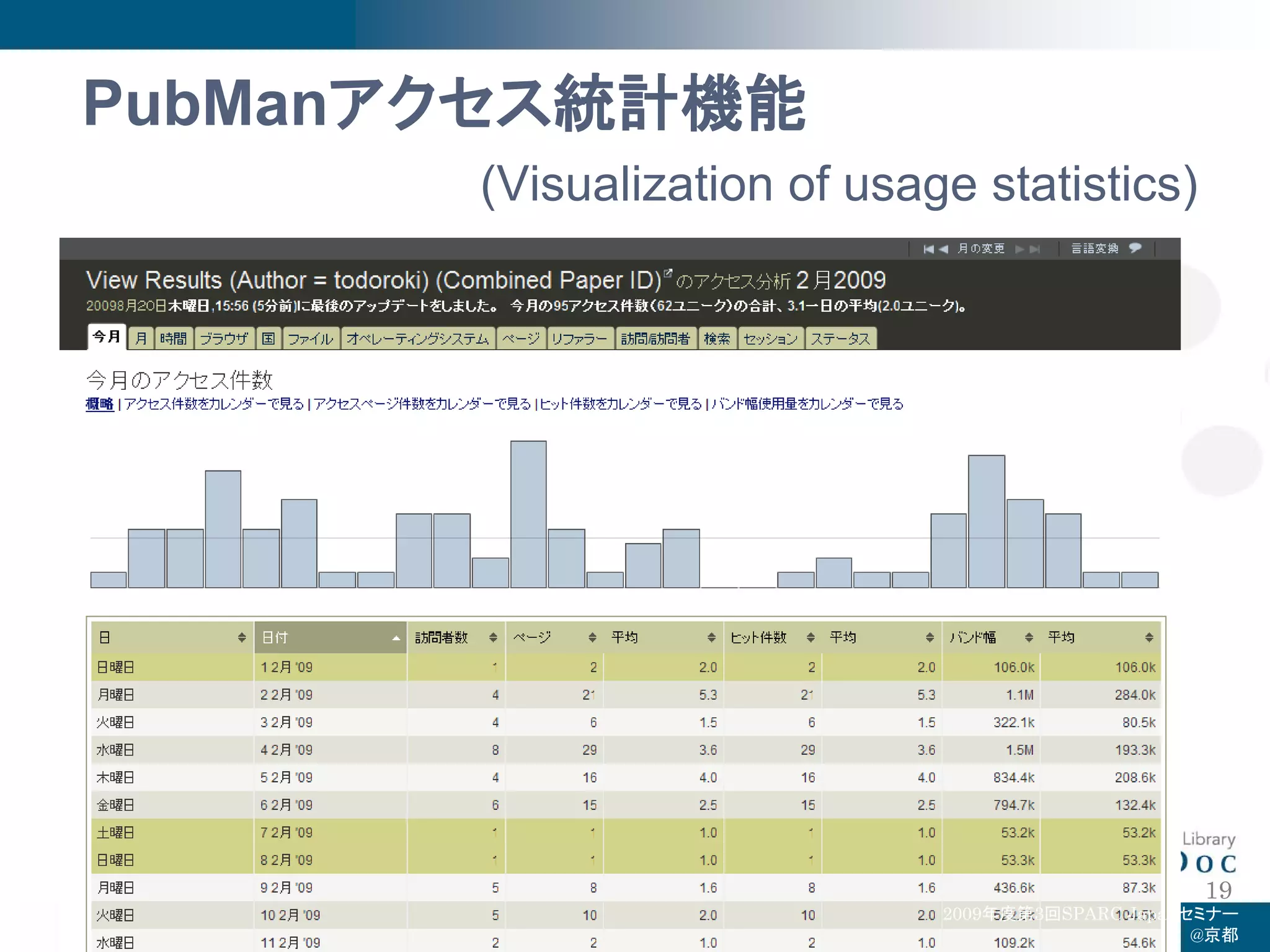Sort 平均 column next to ページ
This screenshot has width=1270, height=952.
pyautogui.click(x=711, y=637)
